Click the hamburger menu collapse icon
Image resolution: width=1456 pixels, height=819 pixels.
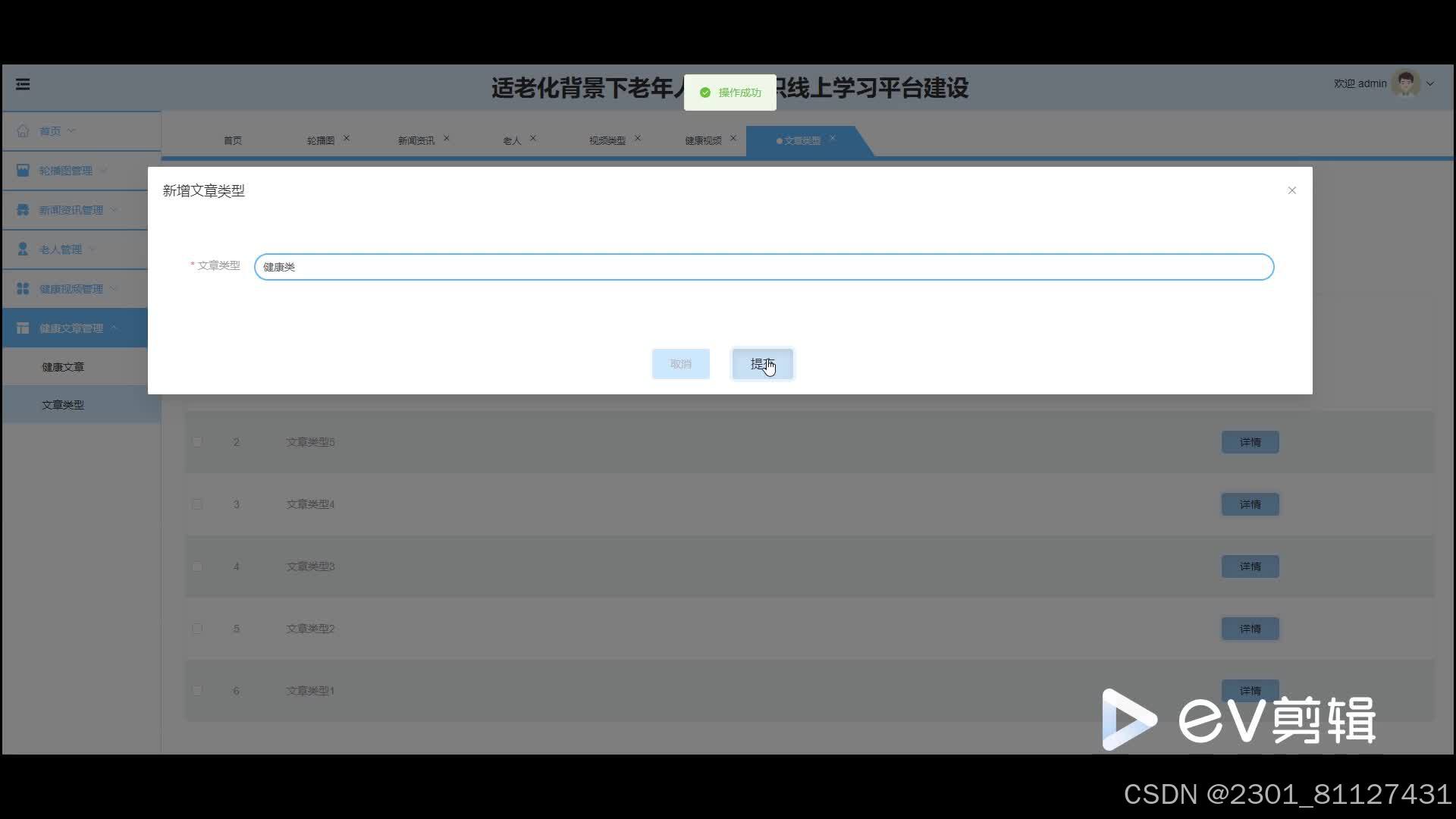pos(23,84)
